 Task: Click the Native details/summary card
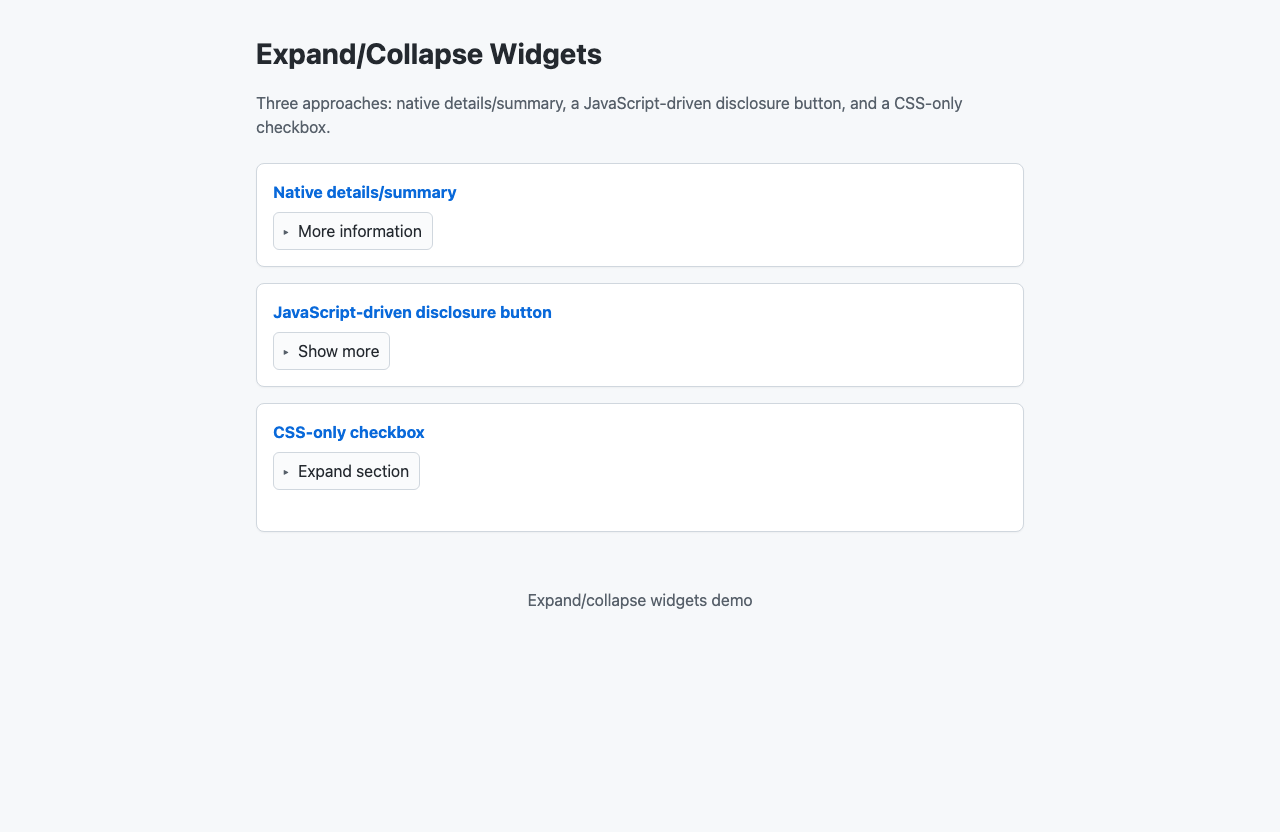[700, 214]
